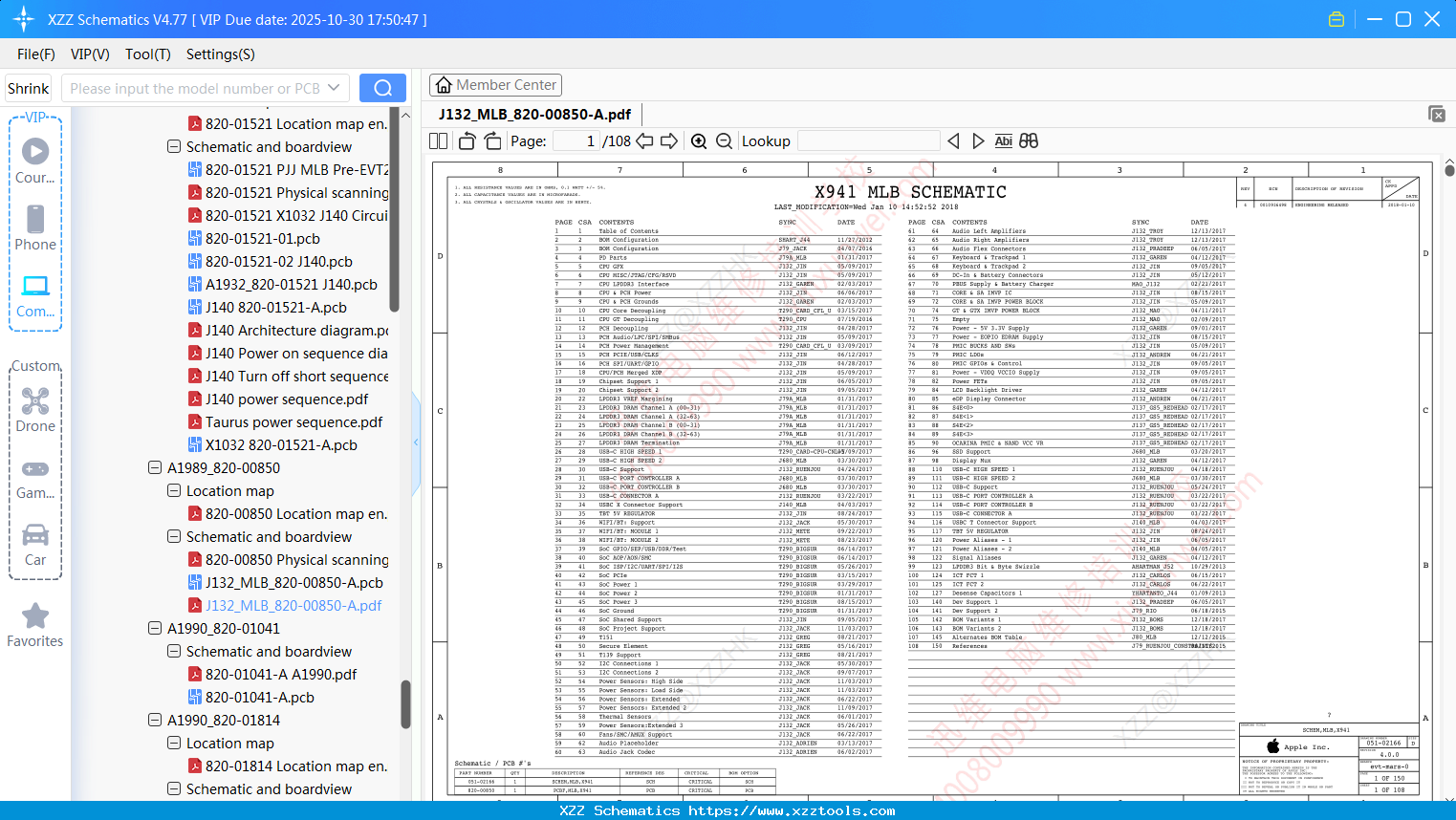1456x820 pixels.
Task: Rotate the page clockwise
Action: (x=492, y=141)
